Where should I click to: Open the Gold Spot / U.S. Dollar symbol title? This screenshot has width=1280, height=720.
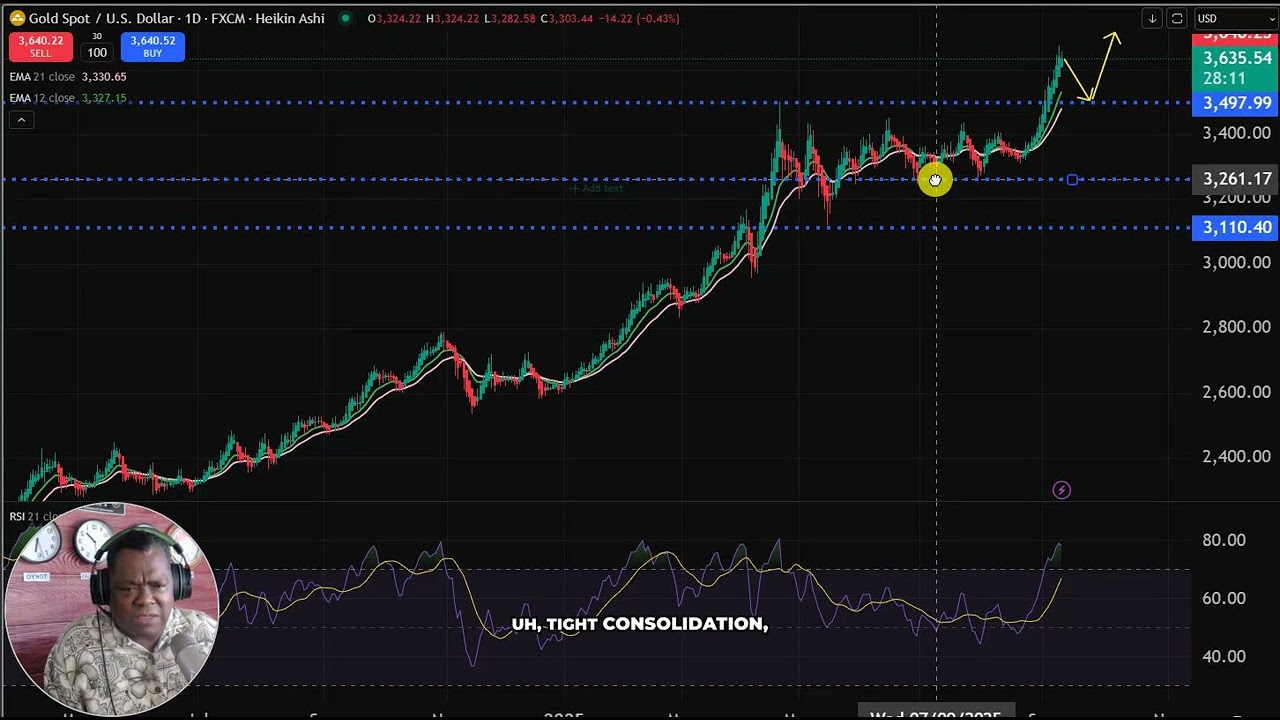(x=177, y=18)
